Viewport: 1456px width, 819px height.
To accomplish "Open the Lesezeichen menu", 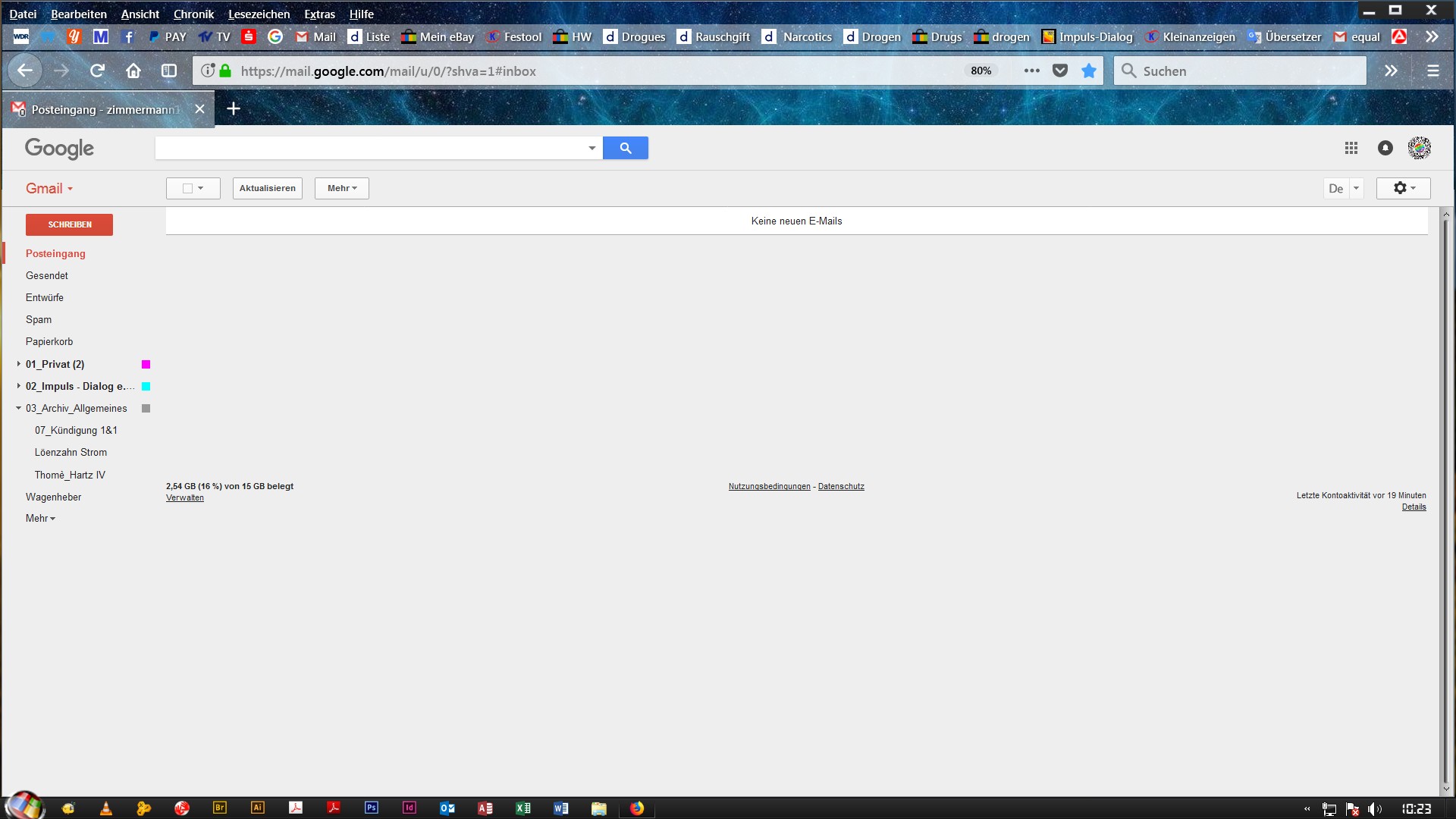I will (259, 14).
